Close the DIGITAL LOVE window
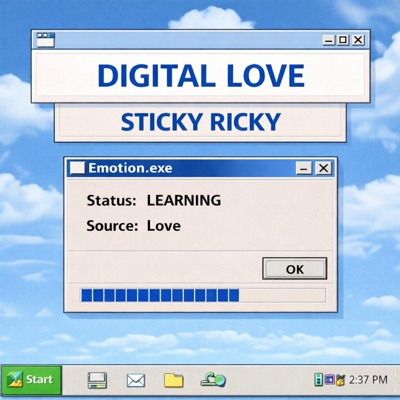Viewport: 400px width, 400px height. pyautogui.click(x=358, y=40)
